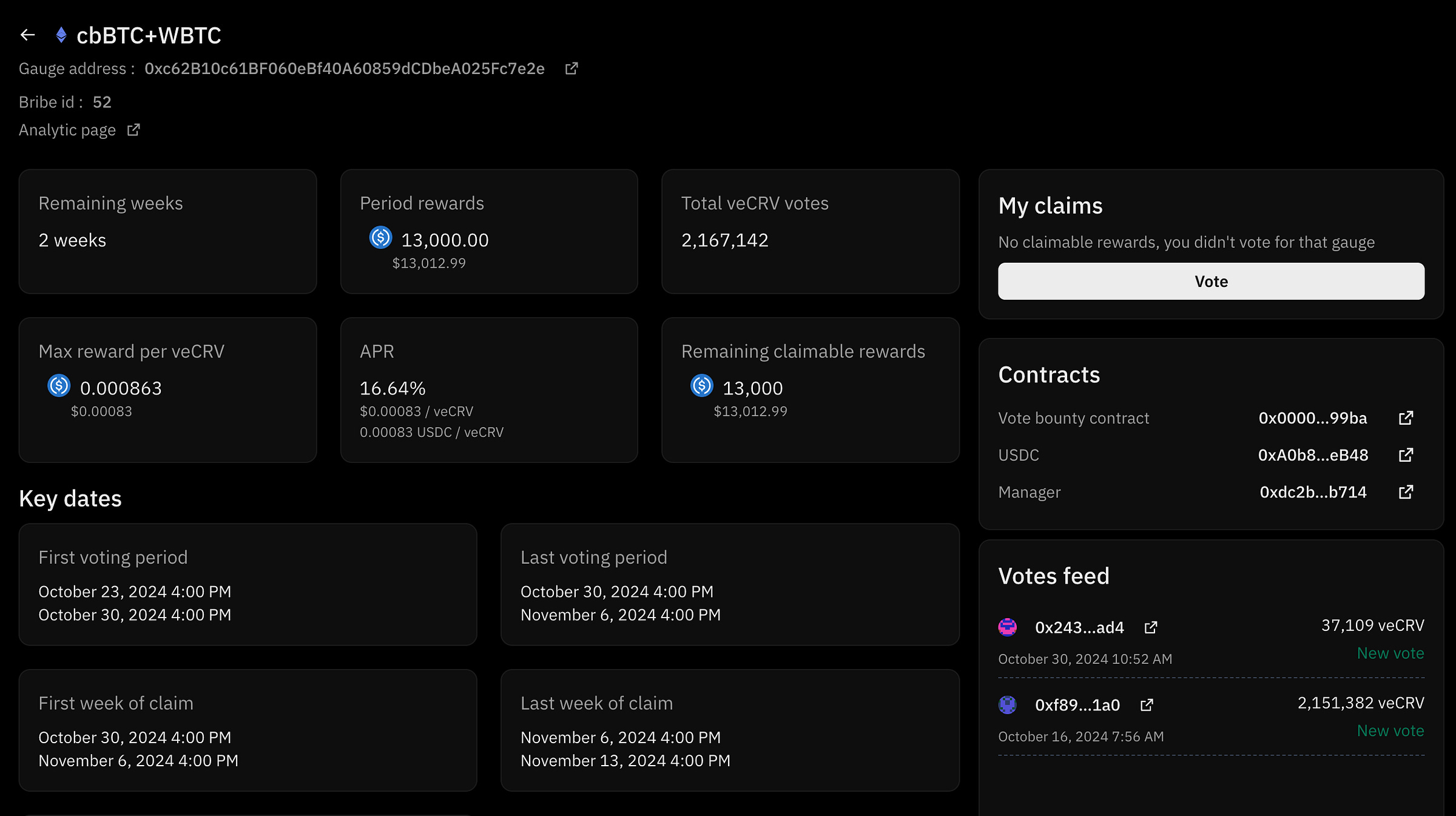Click Total veCRV votes value 2,167,142

724,240
